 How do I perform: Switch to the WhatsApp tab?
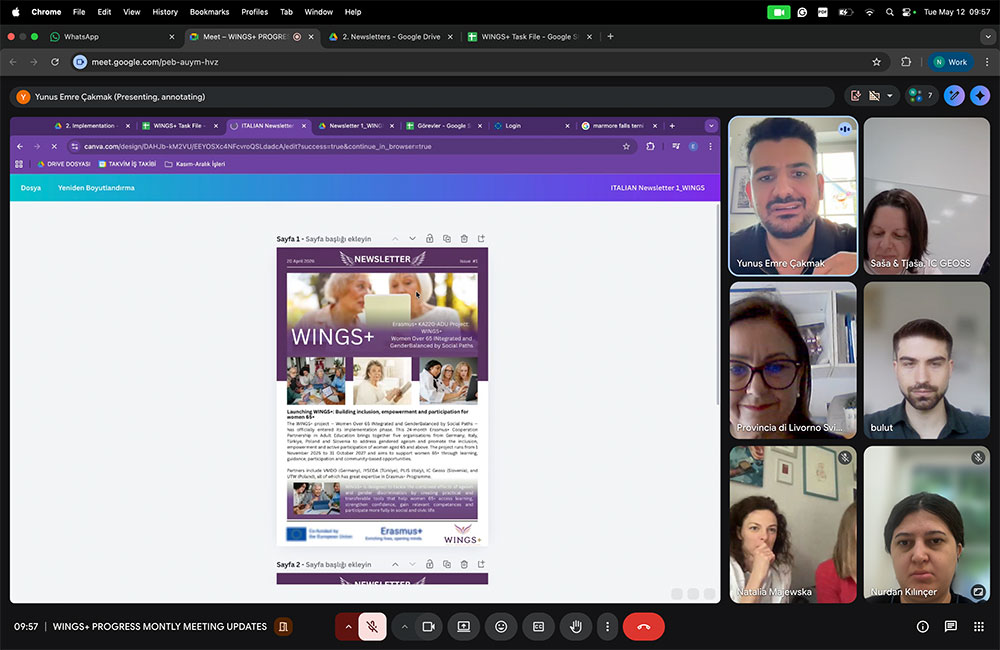[112, 36]
